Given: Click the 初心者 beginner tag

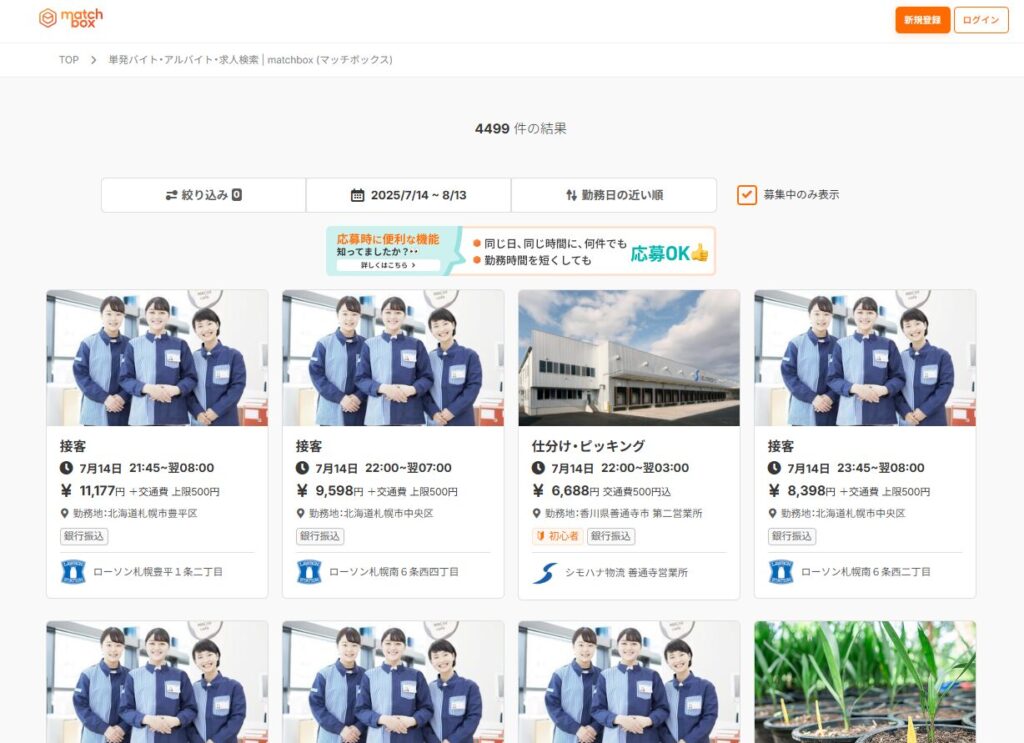Looking at the screenshot, I should 558,537.
